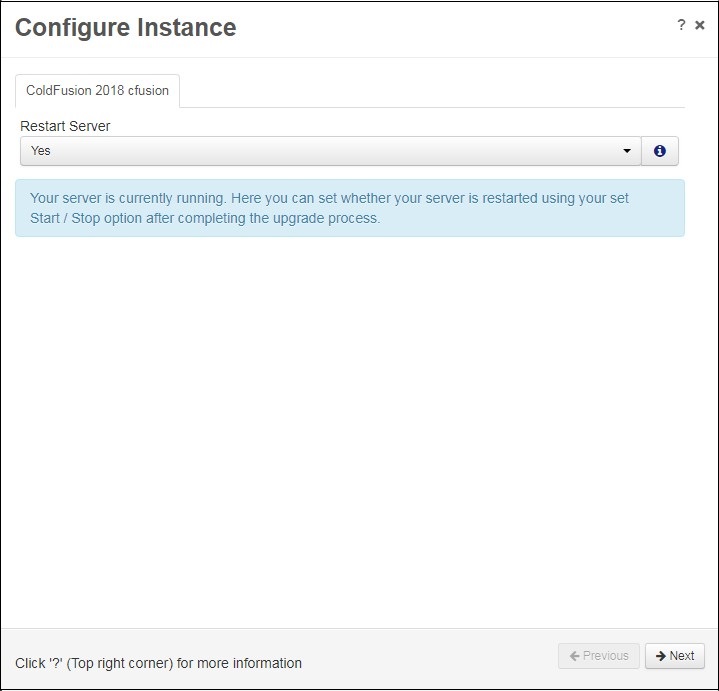
Task: Go back with the Previous button
Action: tap(598, 656)
